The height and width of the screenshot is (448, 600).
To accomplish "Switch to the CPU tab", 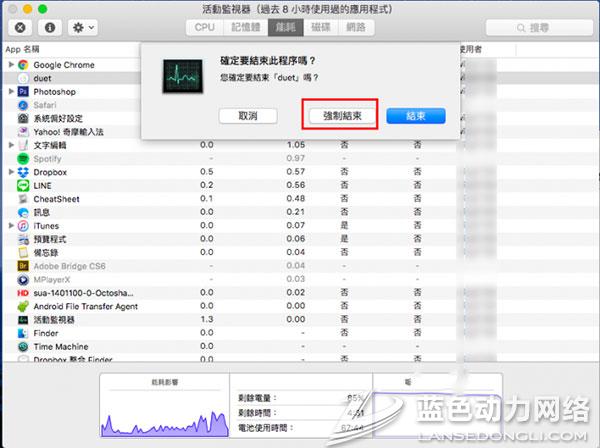I will pyautogui.click(x=205, y=28).
